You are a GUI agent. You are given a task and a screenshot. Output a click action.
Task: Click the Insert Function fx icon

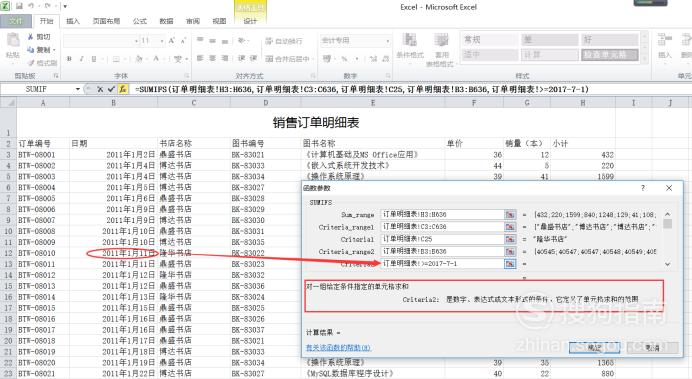point(123,89)
